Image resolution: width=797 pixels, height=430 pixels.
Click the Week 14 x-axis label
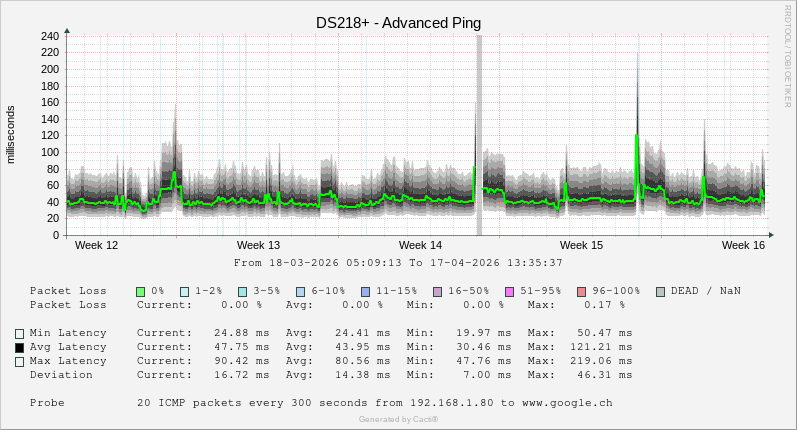pyautogui.click(x=420, y=245)
